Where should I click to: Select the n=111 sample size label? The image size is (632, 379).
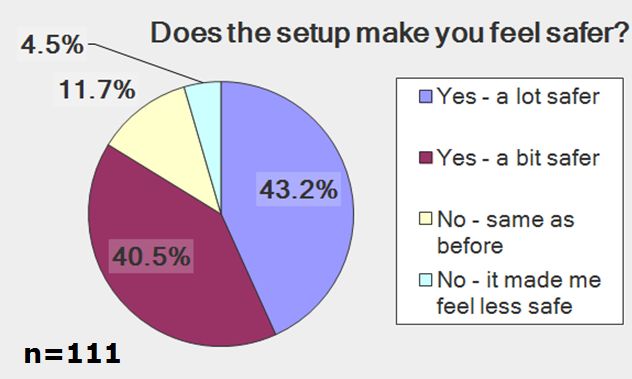click(x=72, y=354)
